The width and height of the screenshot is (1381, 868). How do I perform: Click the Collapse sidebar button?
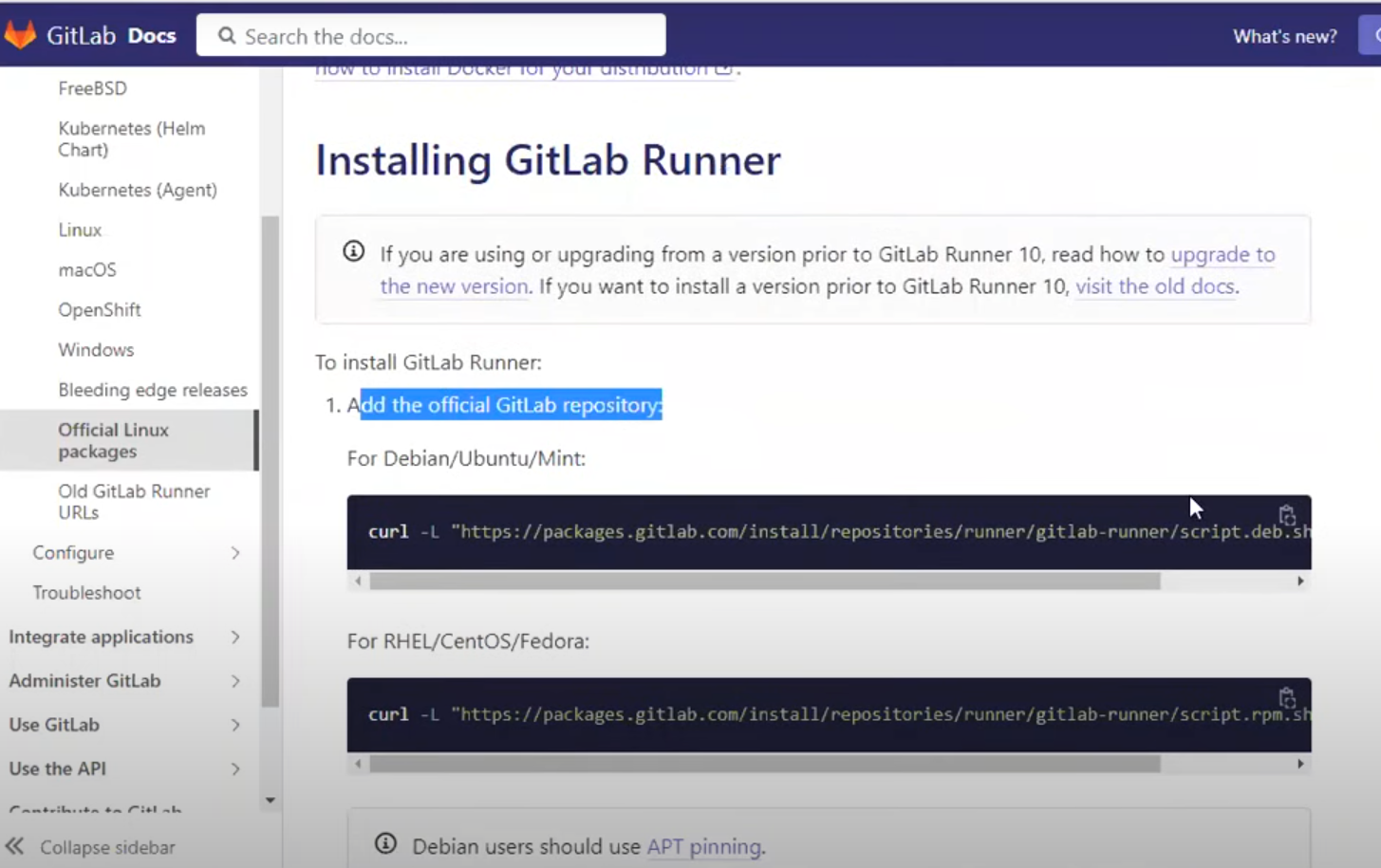pos(91,847)
